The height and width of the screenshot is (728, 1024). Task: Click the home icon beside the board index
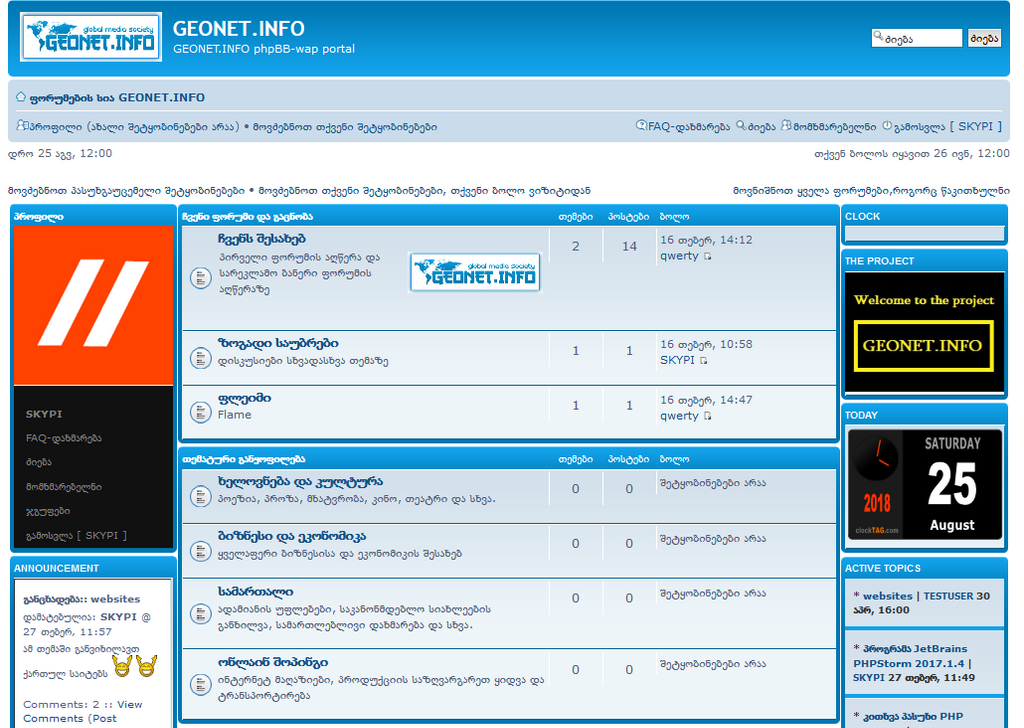(x=21, y=97)
